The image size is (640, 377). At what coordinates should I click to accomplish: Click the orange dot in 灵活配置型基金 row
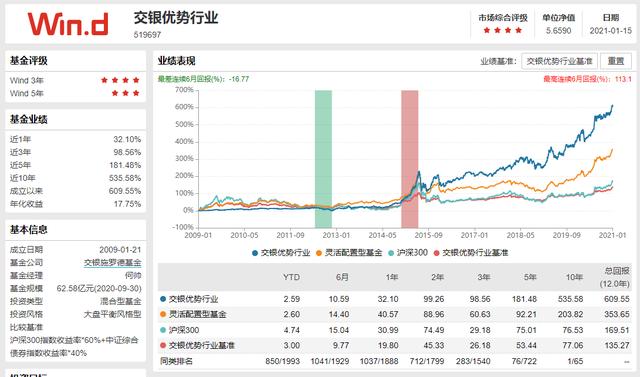tap(163, 314)
